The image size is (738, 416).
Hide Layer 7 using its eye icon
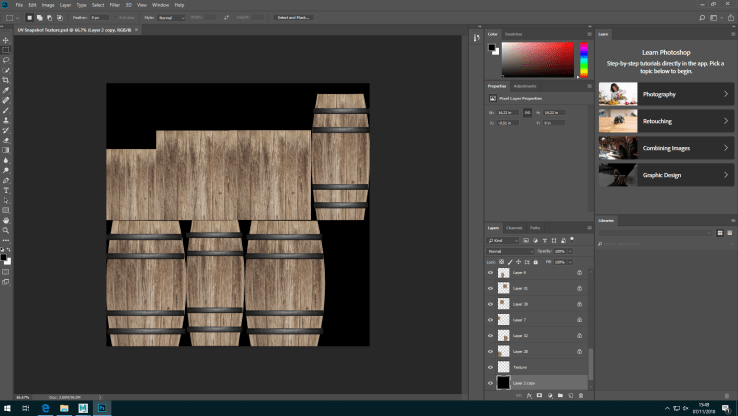[x=490, y=320]
